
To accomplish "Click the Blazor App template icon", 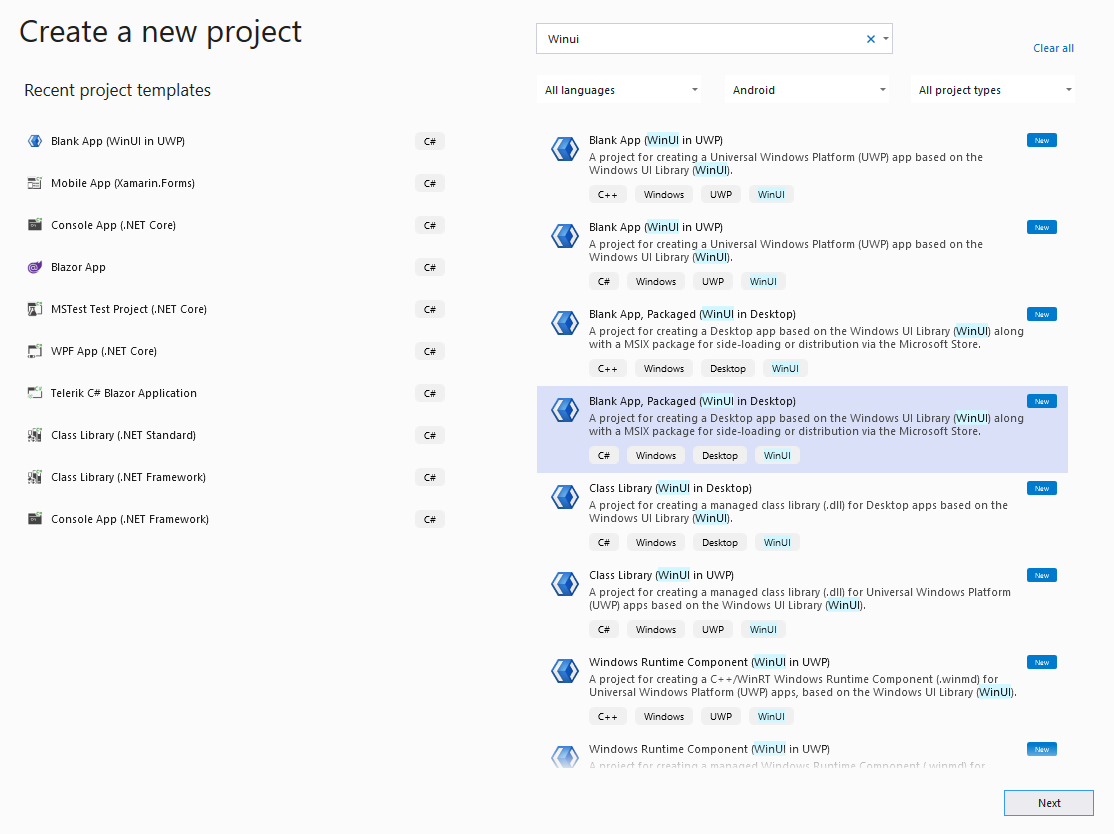I will click(x=35, y=267).
